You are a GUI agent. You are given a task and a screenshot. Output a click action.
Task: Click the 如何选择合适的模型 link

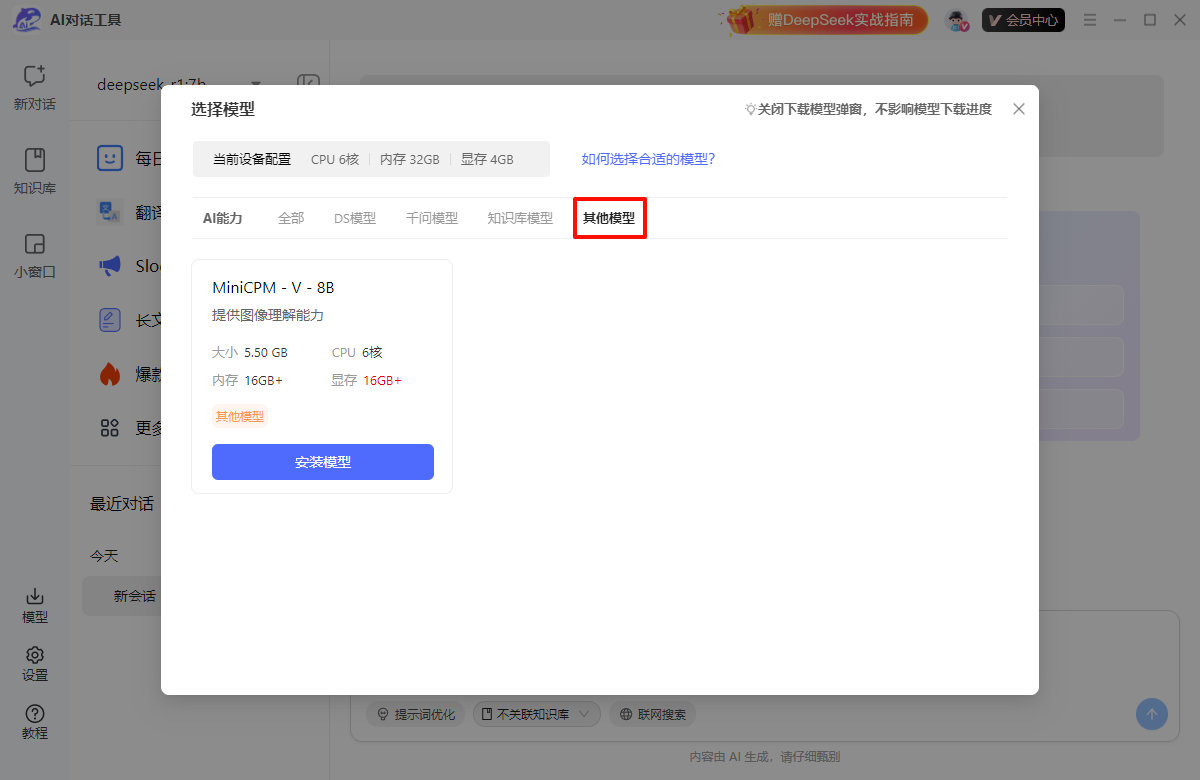point(648,159)
